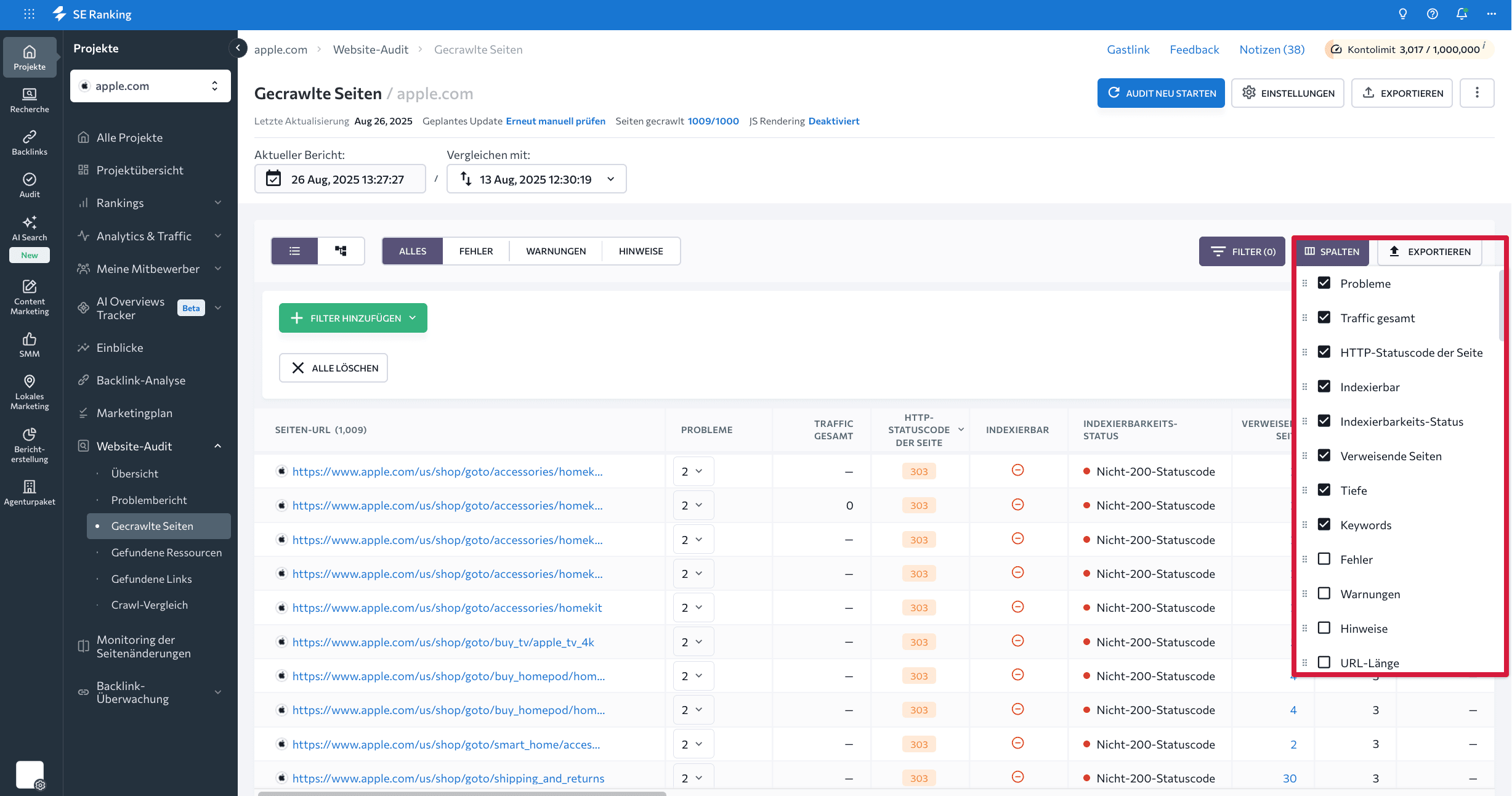Open Einstellungen button
This screenshot has height=796, width=1512.
tap(1288, 93)
